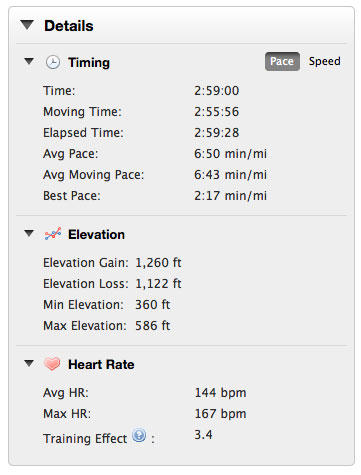The width and height of the screenshot is (361, 475).
Task: Select the Elevation Gain value 1,260 ft
Action: (x=158, y=263)
